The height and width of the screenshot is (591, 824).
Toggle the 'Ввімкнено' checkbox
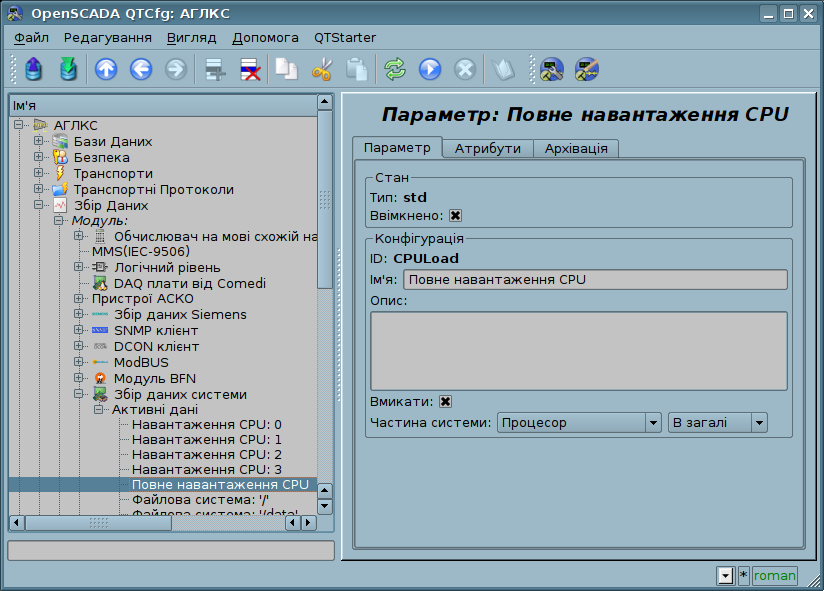click(455, 215)
